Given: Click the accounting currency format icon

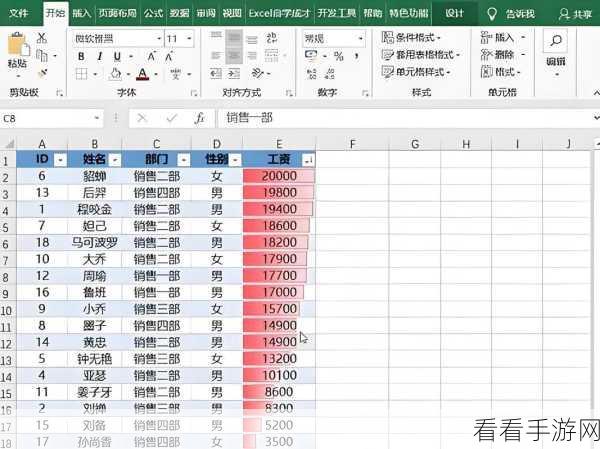Looking at the screenshot, I should click(x=311, y=56).
